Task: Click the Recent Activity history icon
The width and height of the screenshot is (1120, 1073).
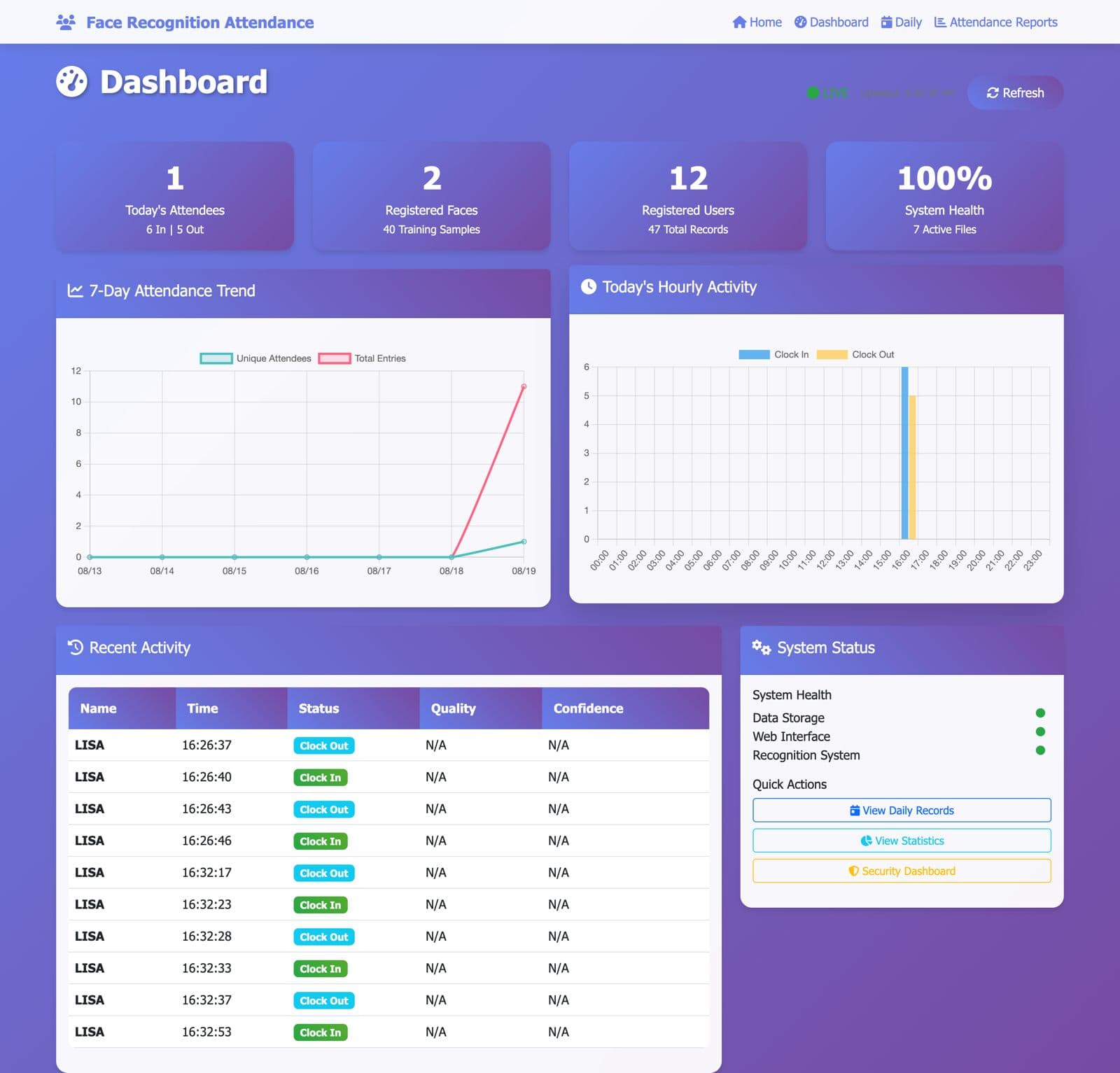Action: 76,647
